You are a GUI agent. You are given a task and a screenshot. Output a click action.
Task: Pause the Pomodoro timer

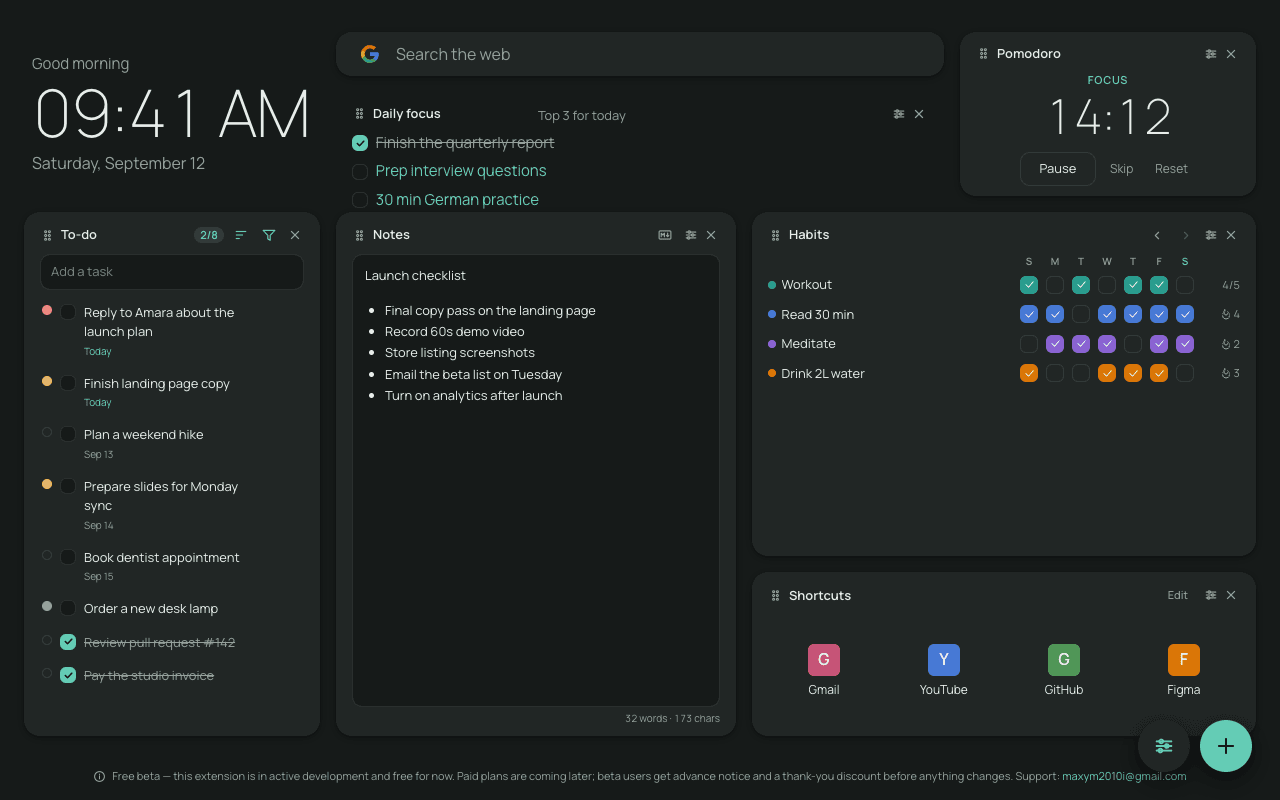click(x=1058, y=169)
